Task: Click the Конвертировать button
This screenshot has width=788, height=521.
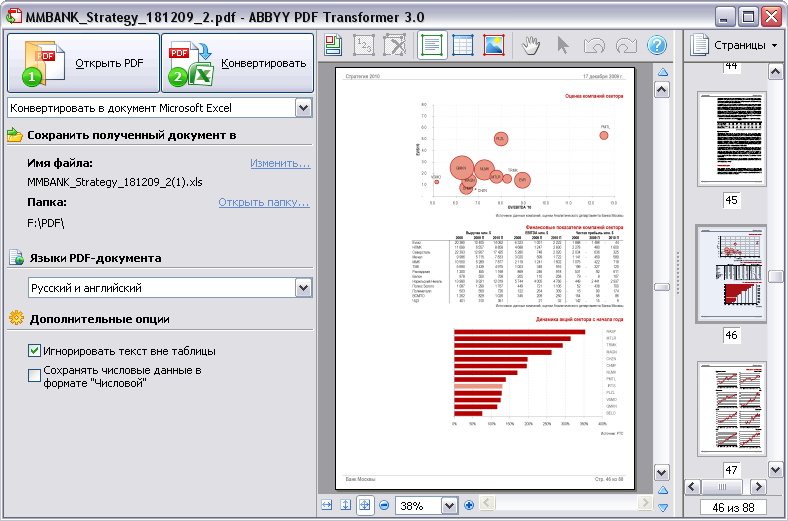Action: tap(237, 63)
